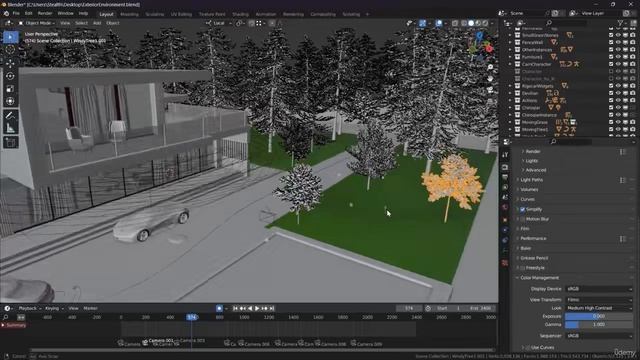Image resolution: width=640 pixels, height=360 pixels.
Task: Open the Scene properties tab
Action: 505,197
